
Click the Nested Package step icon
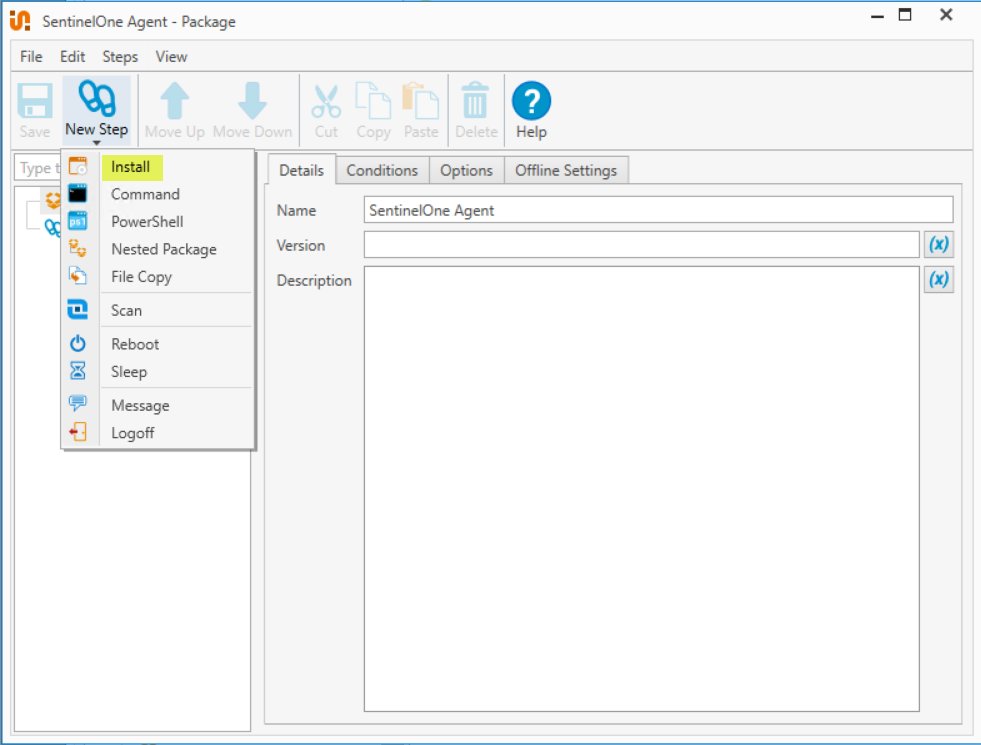point(78,249)
